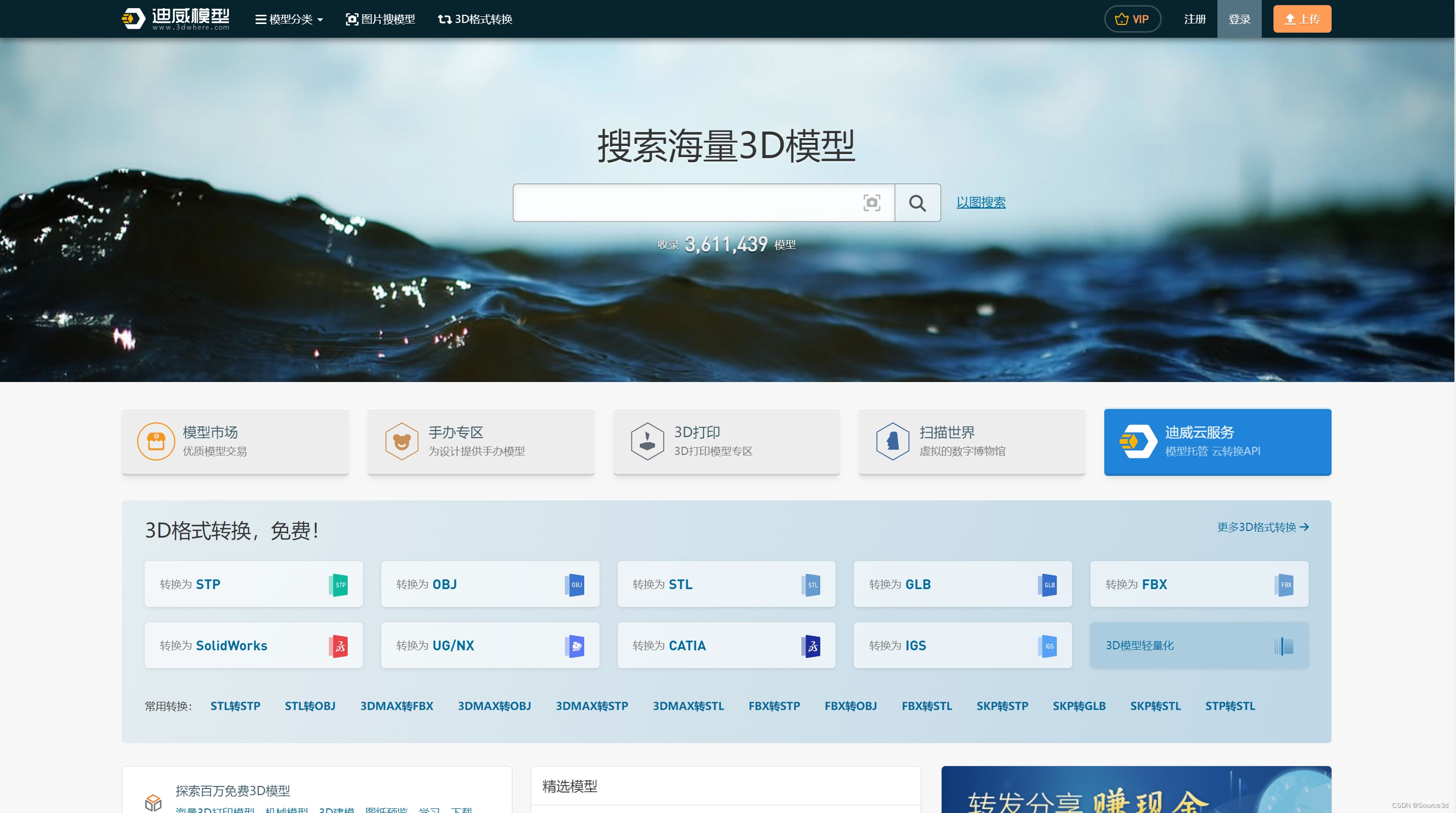Click the 扫描世界 statue icon
Viewport: 1456px width, 813px height.
892,441
